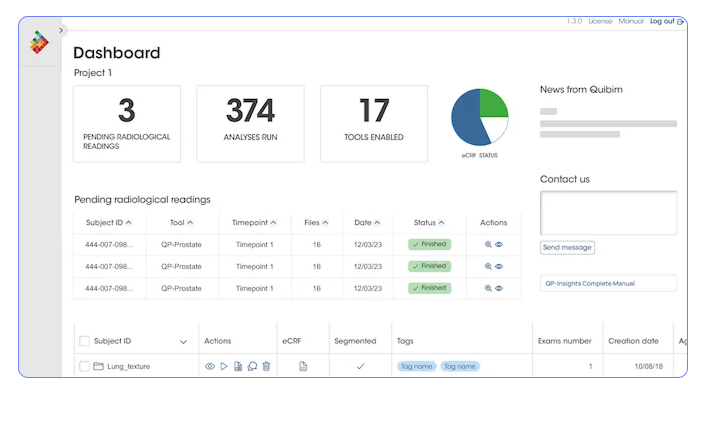
Task: Click the Contact us message text box
Action: tap(608, 213)
